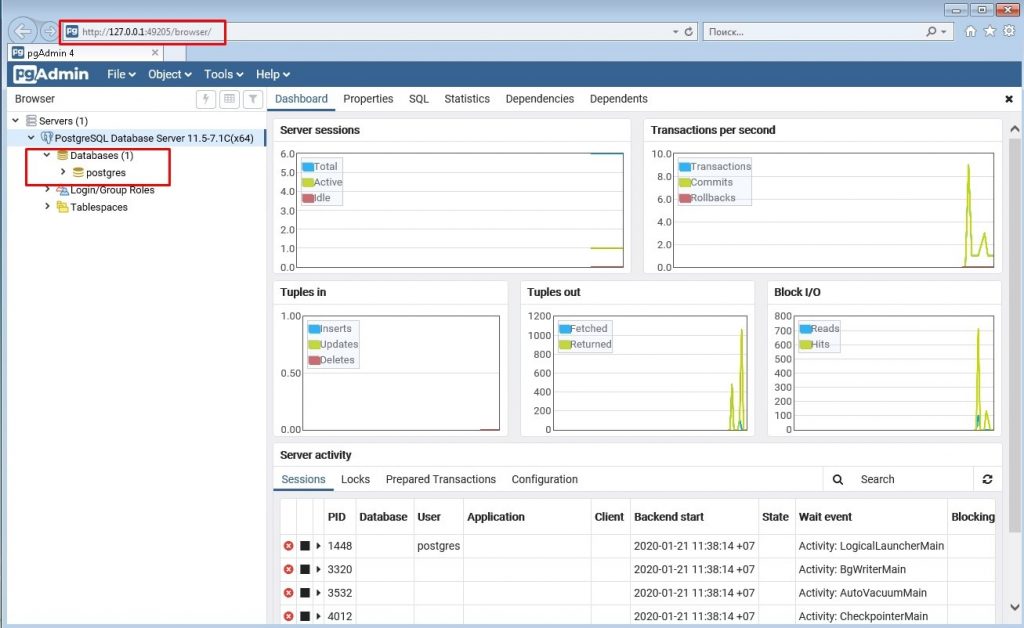1024x628 pixels.
Task: Switch to the SQL tab
Action: click(418, 99)
